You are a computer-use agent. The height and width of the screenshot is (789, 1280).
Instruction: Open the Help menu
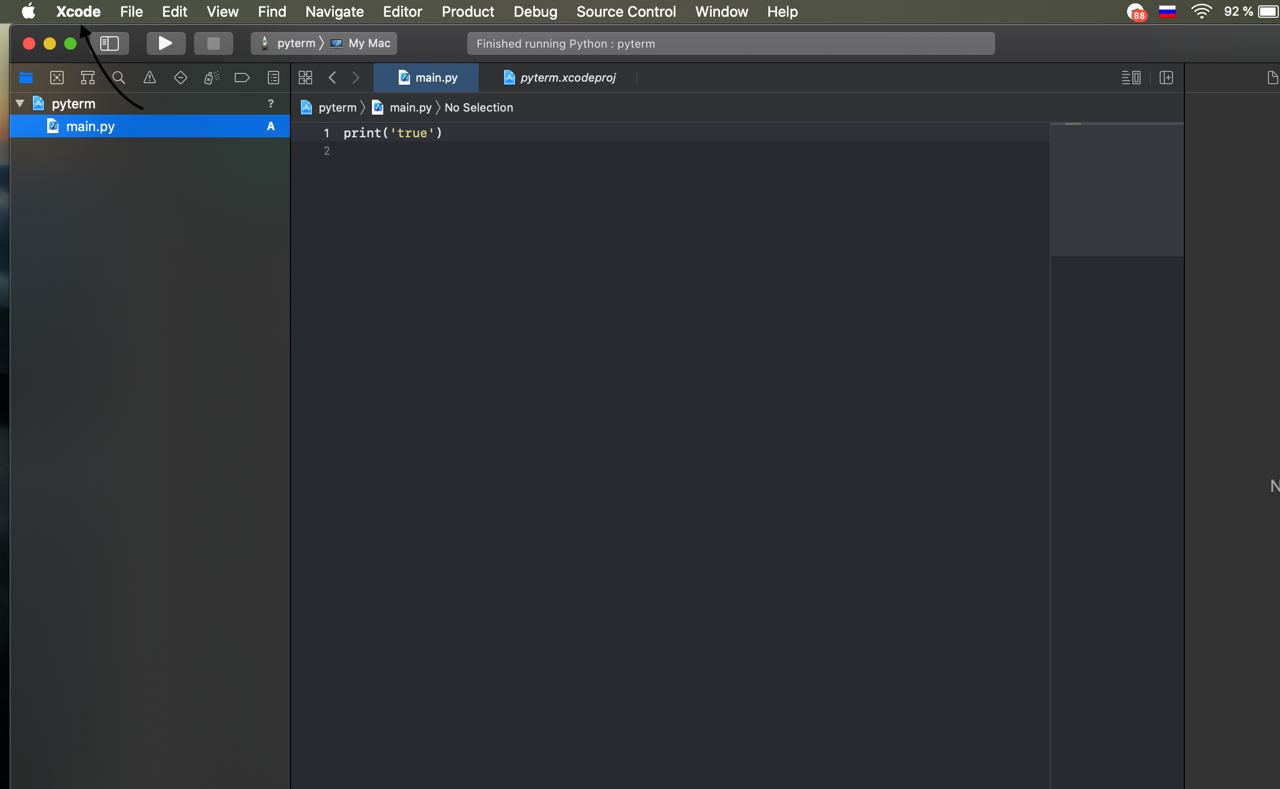coord(782,11)
